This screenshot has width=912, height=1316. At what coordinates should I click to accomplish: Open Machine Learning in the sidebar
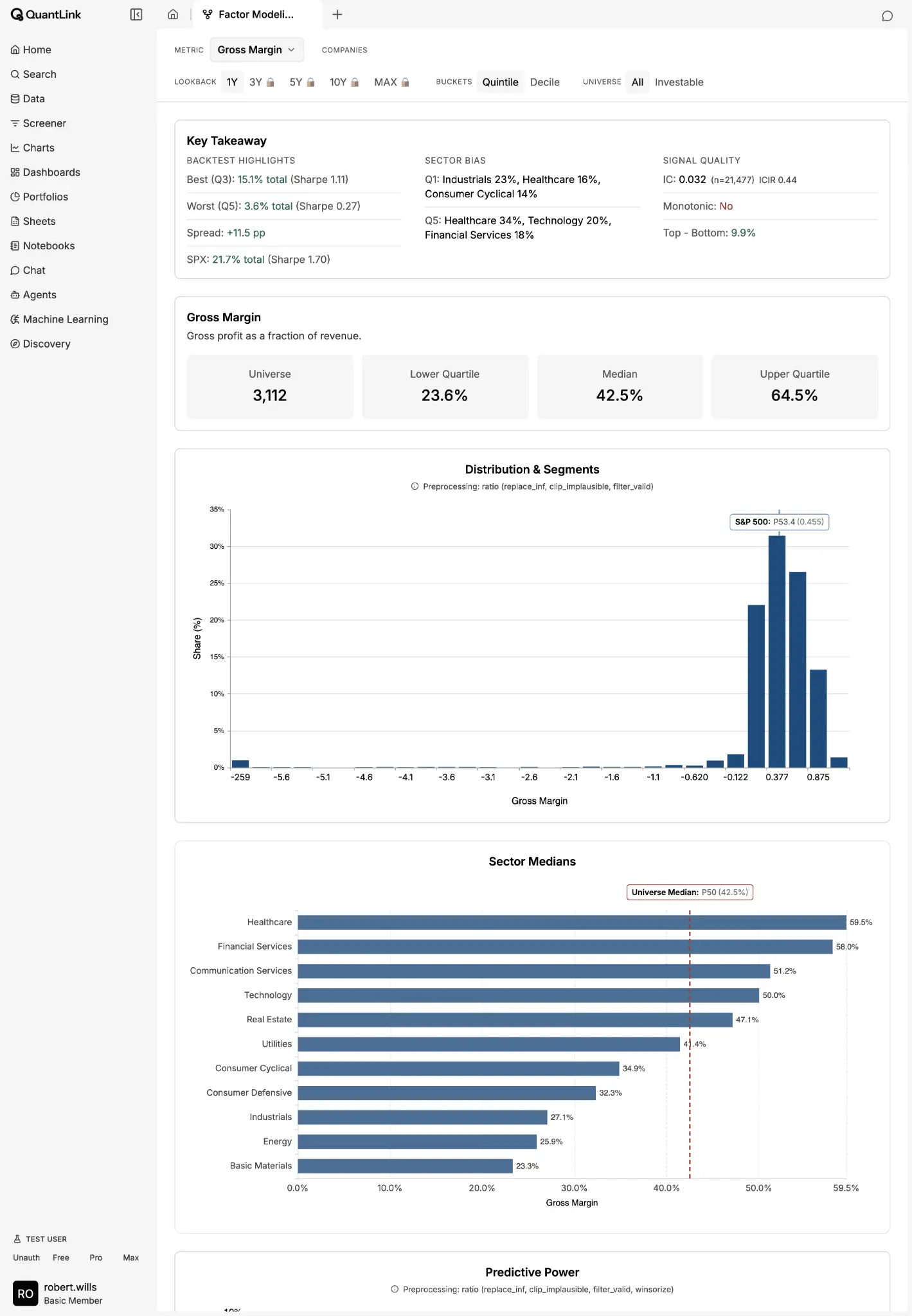click(x=66, y=319)
